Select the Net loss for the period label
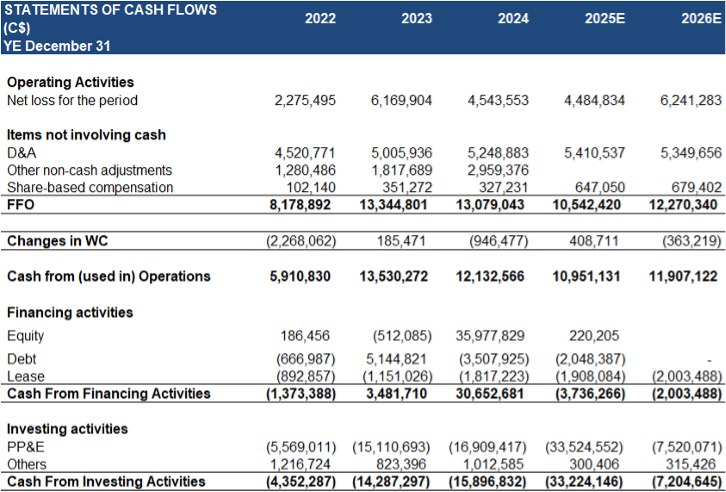This screenshot has width=726, height=492. pos(72,100)
